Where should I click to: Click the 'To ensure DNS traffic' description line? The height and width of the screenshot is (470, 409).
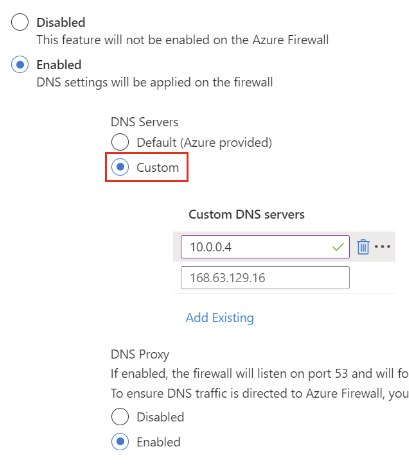pyautogui.click(x=260, y=394)
